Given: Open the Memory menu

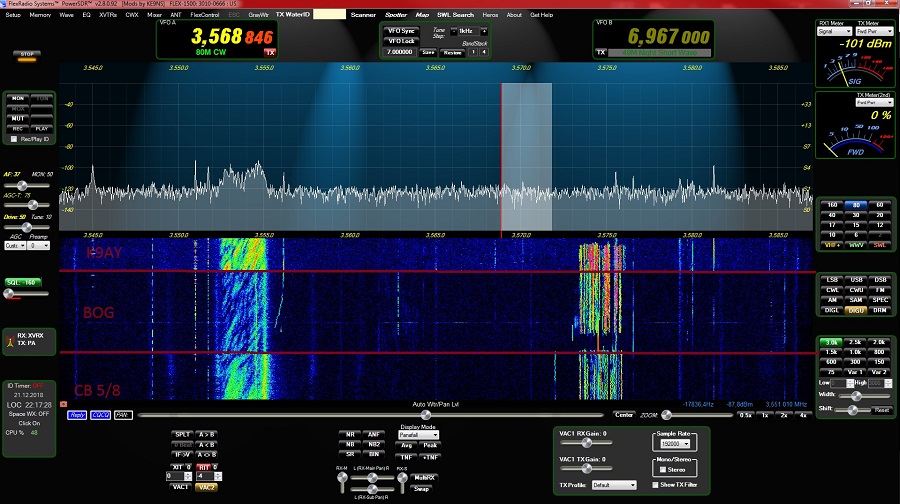Looking at the screenshot, I should point(40,15).
